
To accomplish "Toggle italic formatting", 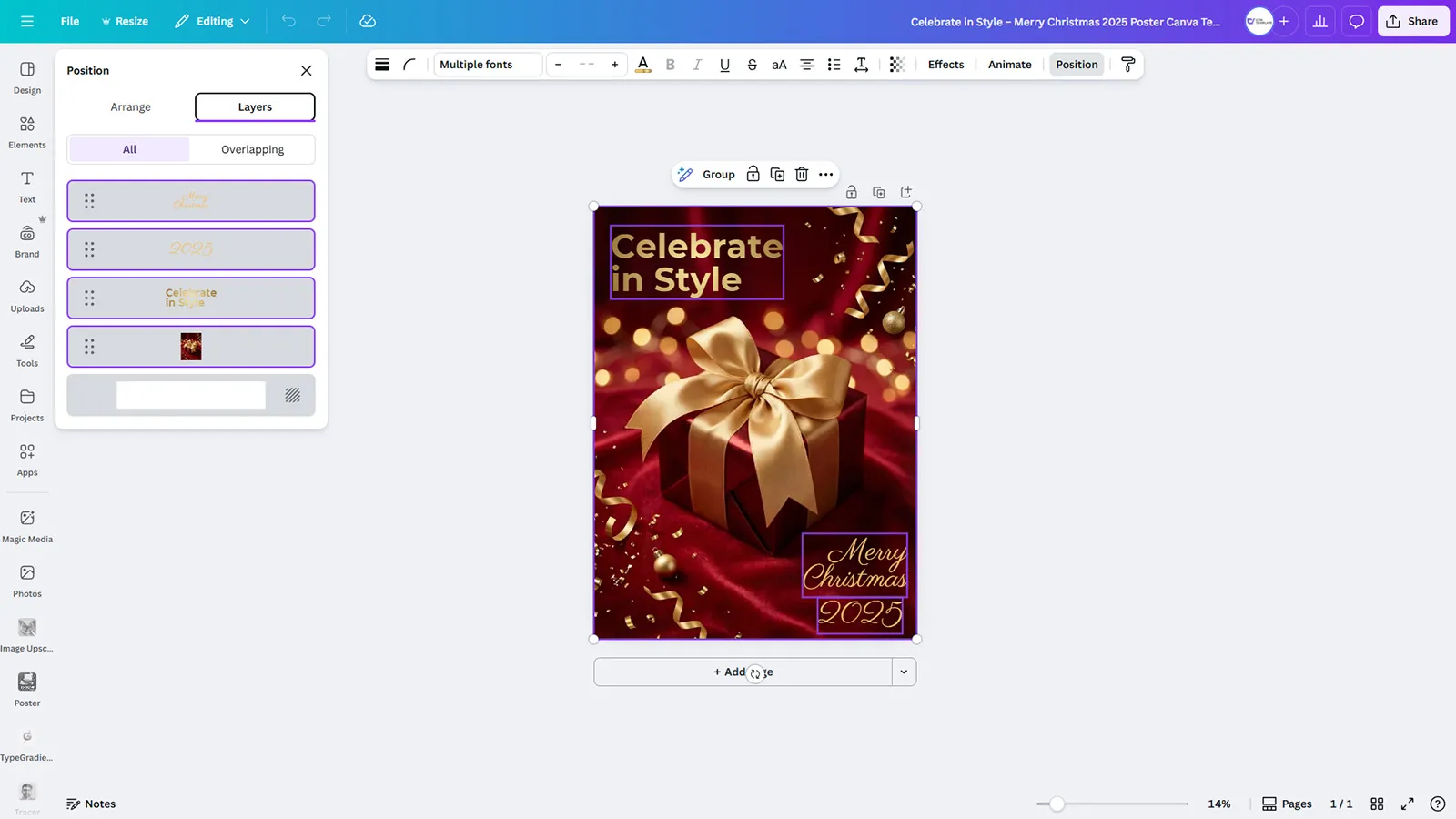I will [697, 65].
